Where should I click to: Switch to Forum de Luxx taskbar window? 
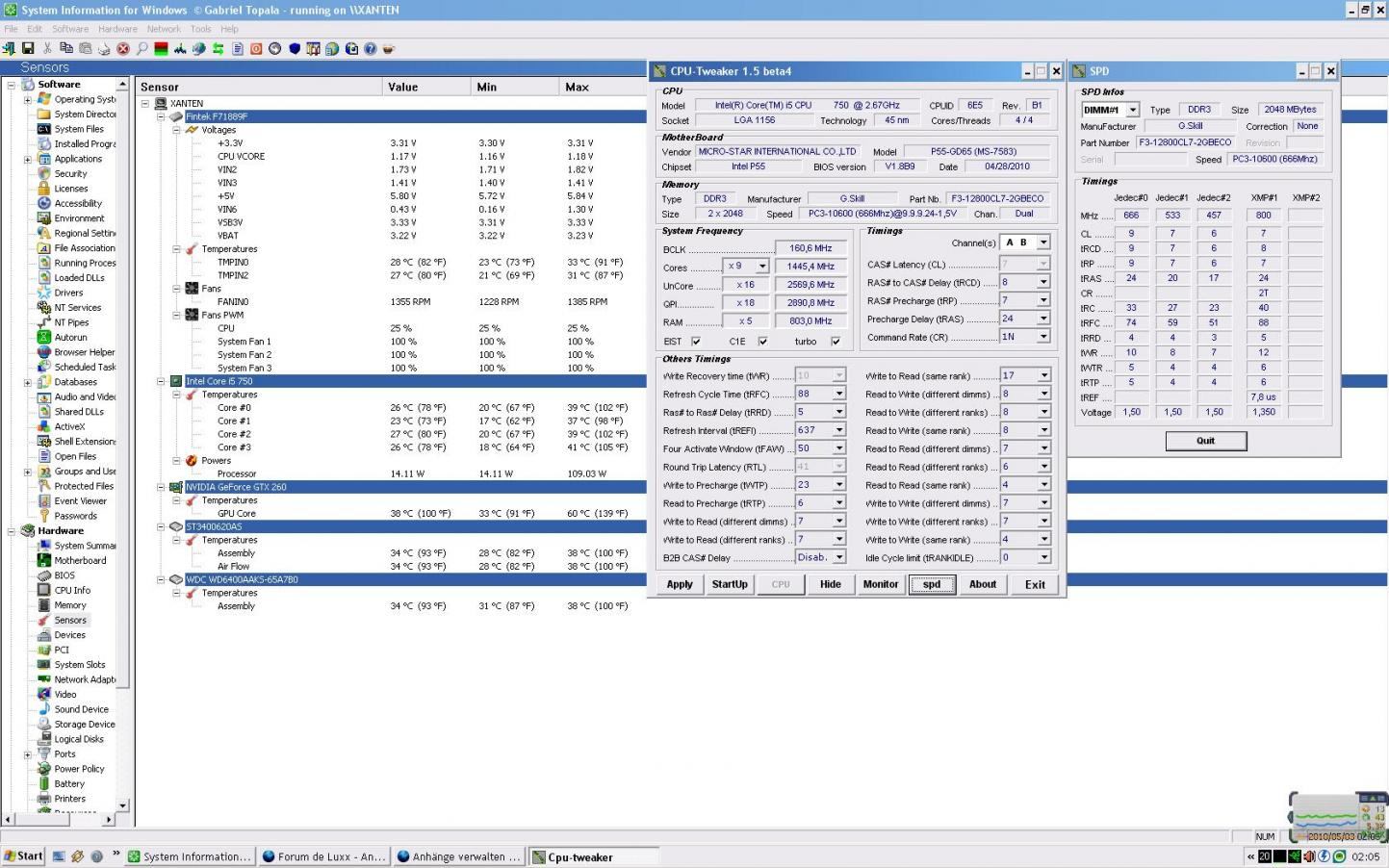click(324, 856)
